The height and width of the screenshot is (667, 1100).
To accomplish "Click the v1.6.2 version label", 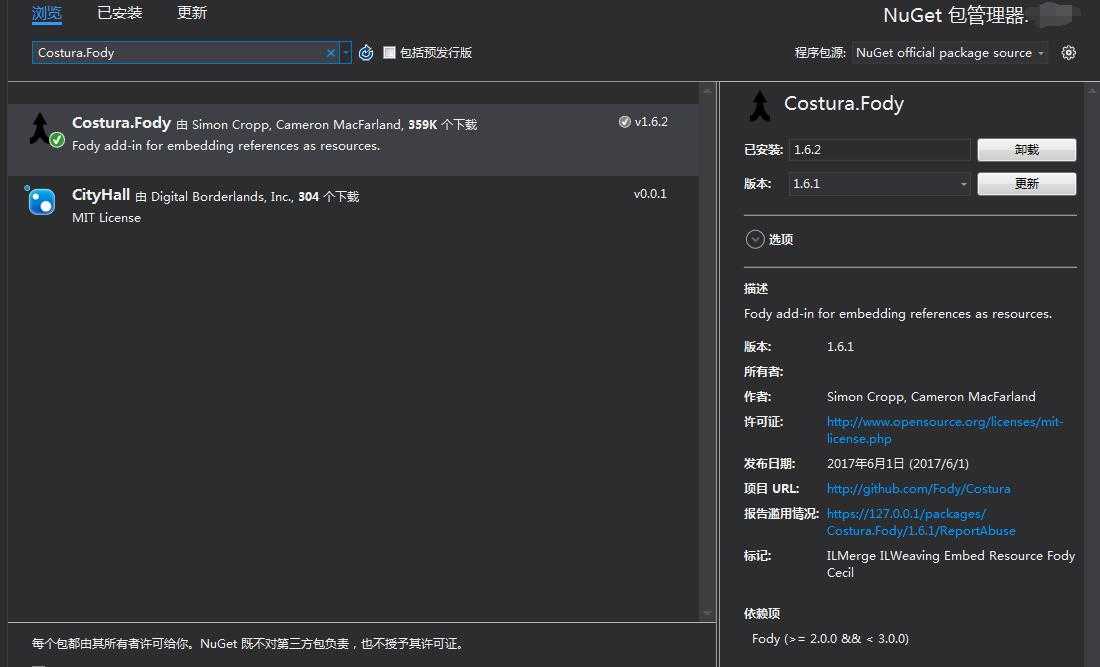I will [651, 122].
